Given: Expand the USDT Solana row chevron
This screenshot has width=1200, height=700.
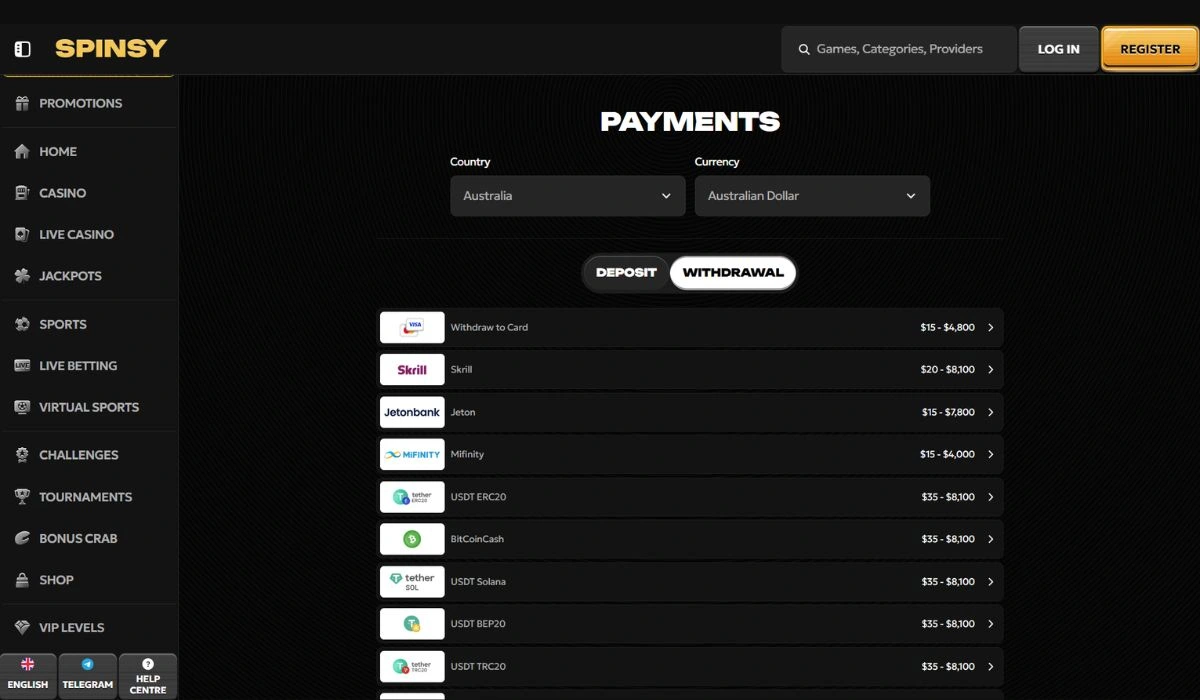Looking at the screenshot, I should tap(990, 581).
